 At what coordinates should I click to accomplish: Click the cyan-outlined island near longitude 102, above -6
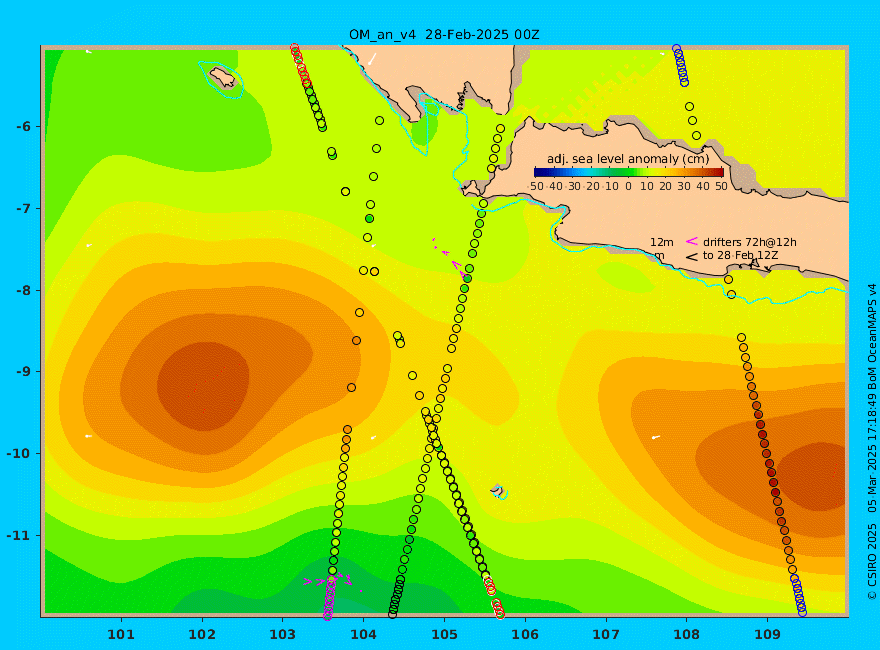pyautogui.click(x=222, y=79)
